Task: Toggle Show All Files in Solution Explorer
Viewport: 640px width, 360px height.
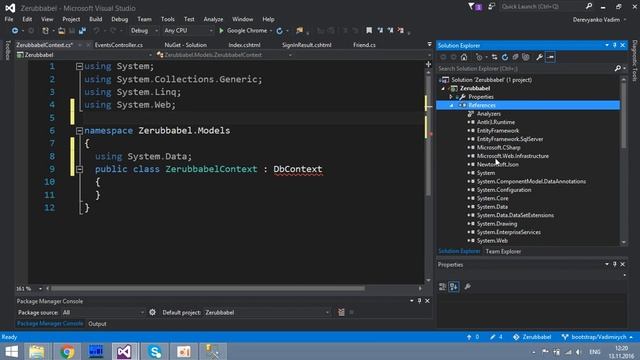Action: [526, 57]
